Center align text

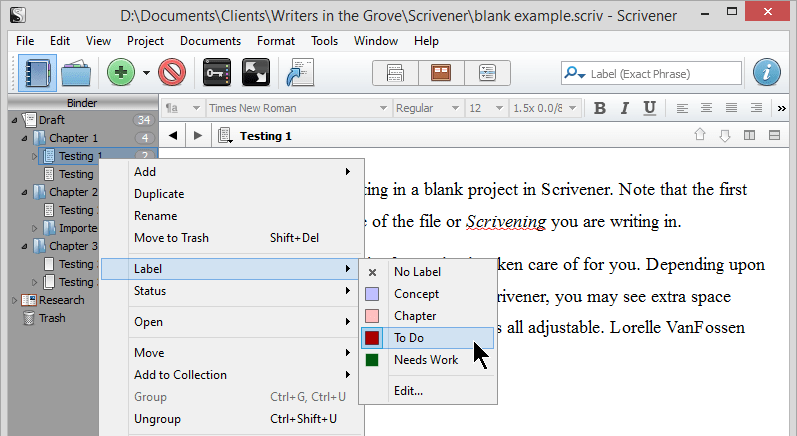coord(707,108)
